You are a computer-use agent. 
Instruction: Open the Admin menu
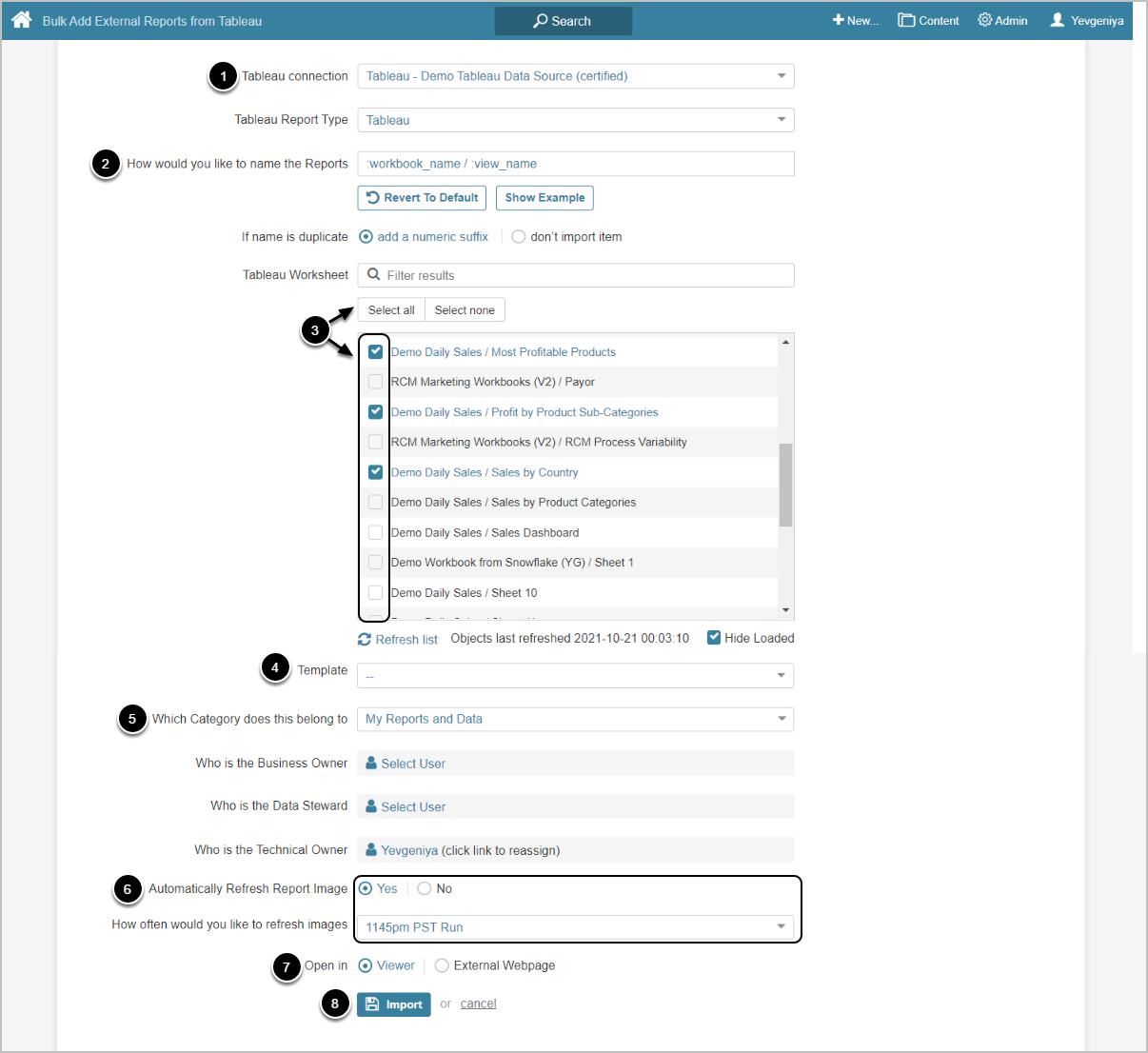[x=1002, y=20]
